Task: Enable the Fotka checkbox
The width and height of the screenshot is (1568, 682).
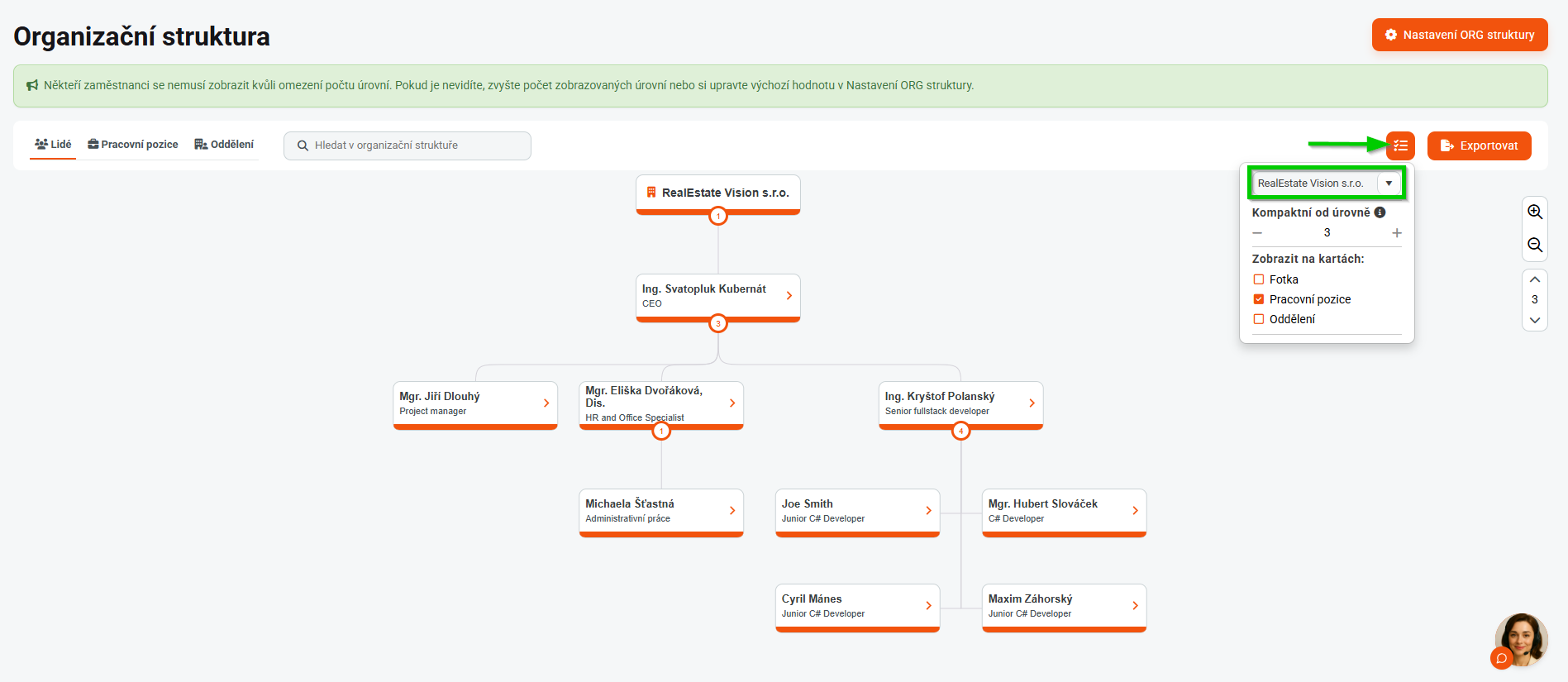Action: pos(1259,279)
